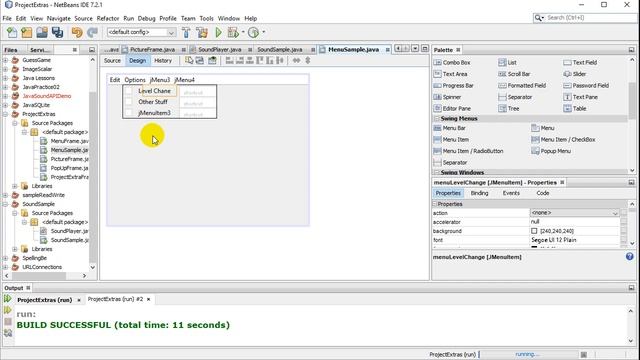Open the ProjectExtras (run) #2 output tab
Image resolution: width=640 pixels, height=360 pixels.
click(115, 299)
